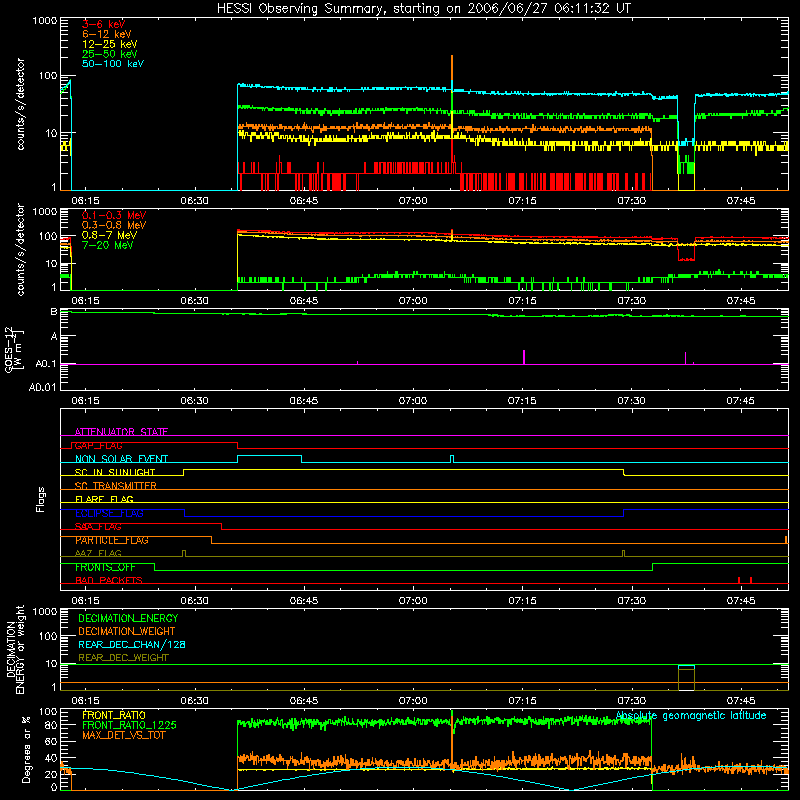
Task: Click the 'B' tick label in GOES panel
Action: 54,311
